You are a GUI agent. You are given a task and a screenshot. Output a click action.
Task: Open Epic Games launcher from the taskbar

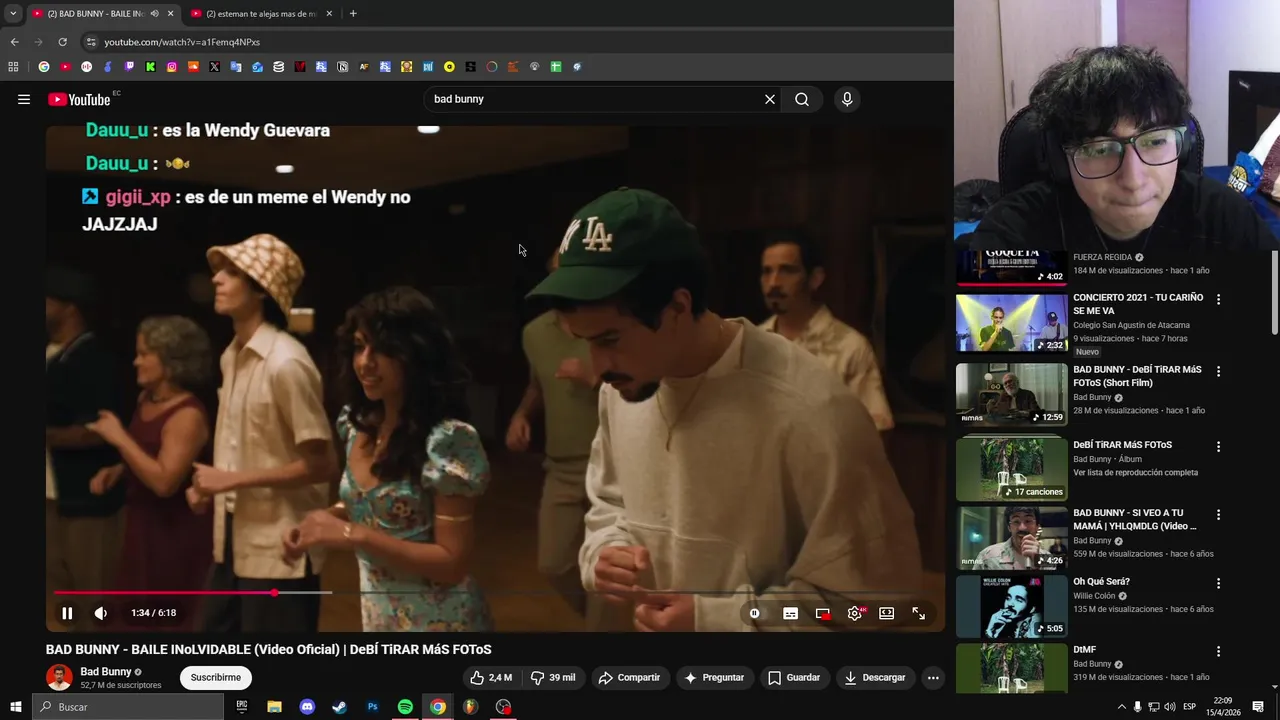242,707
